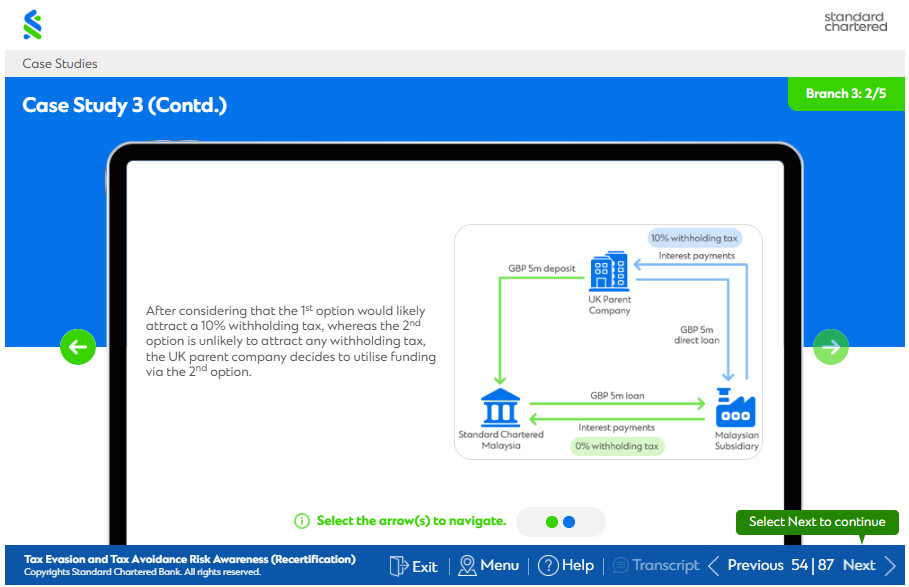This screenshot has width=909, height=587.
Task: Click the '10% withholding tax' label
Action: (x=695, y=238)
